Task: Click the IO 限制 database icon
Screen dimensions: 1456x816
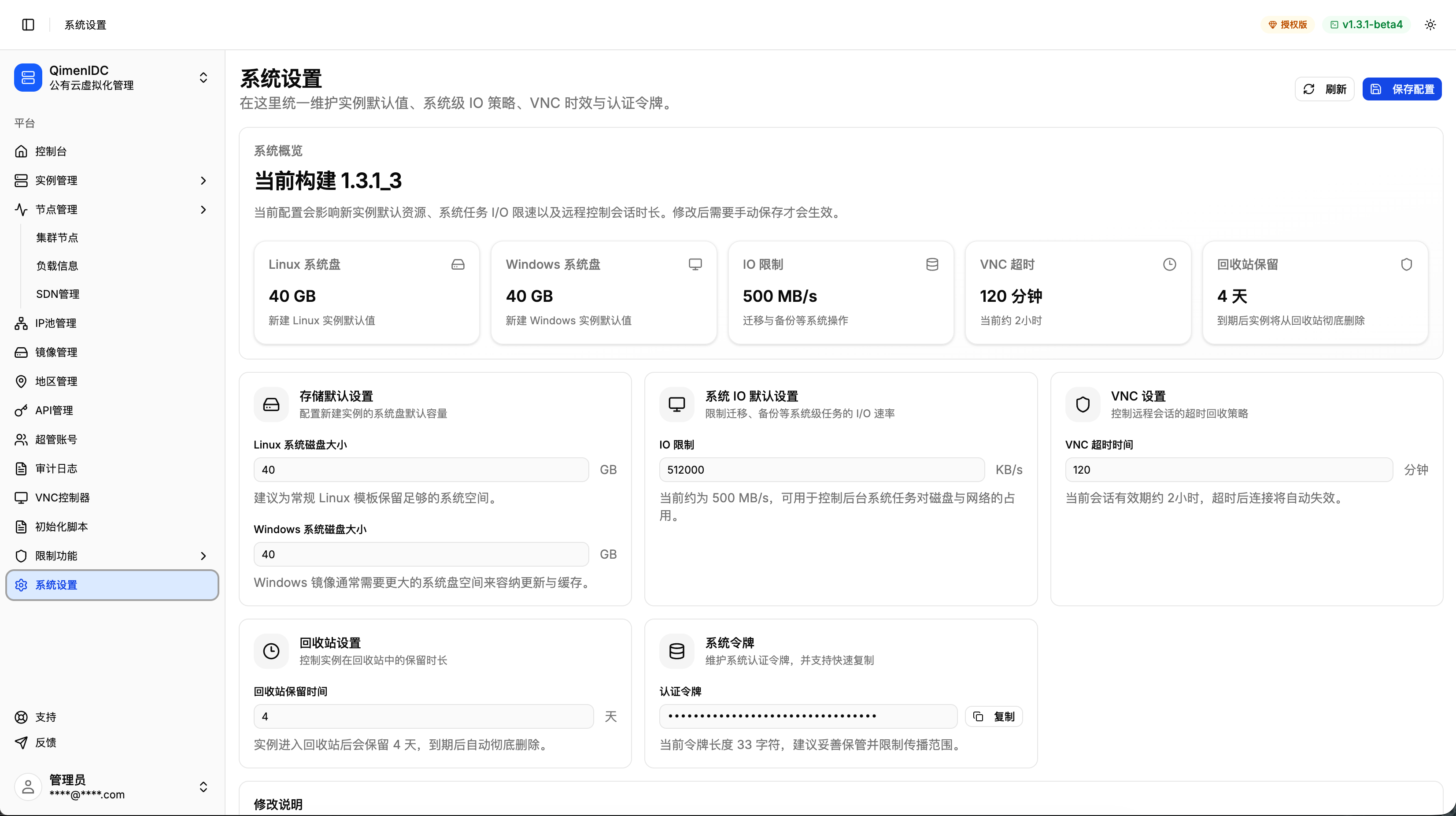Action: pos(932,264)
